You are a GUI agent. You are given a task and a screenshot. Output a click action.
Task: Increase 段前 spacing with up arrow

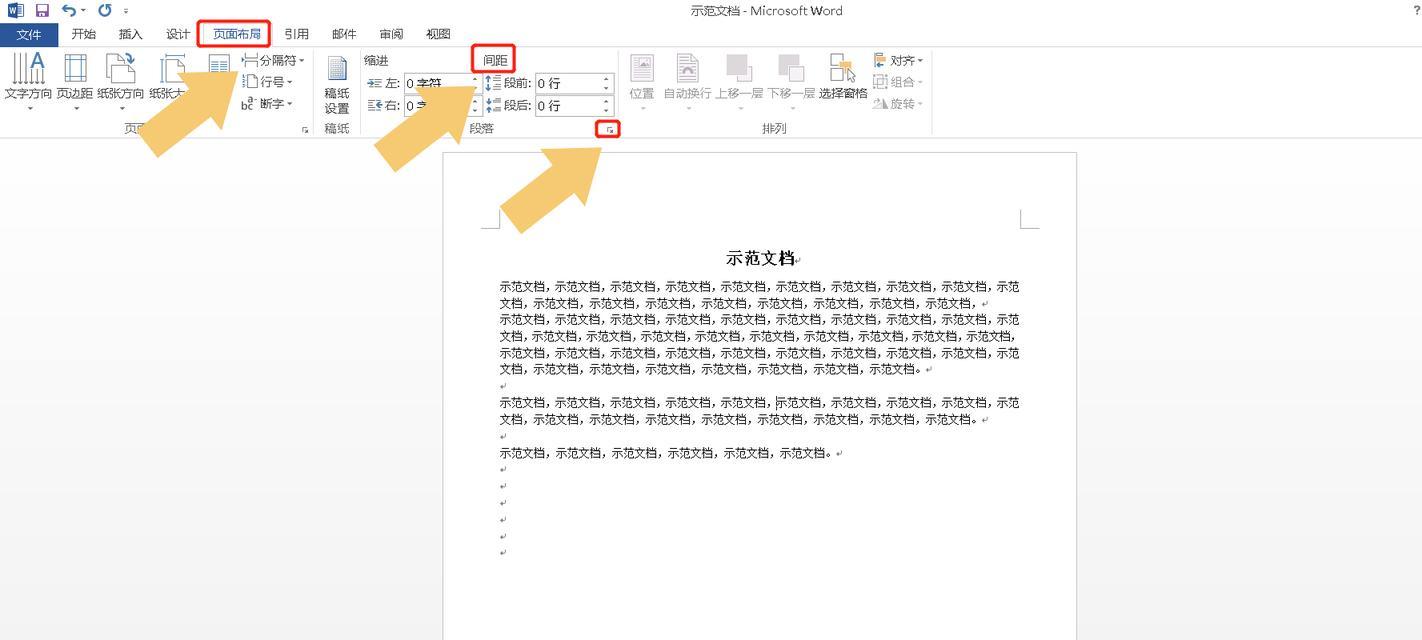pyautogui.click(x=606, y=79)
